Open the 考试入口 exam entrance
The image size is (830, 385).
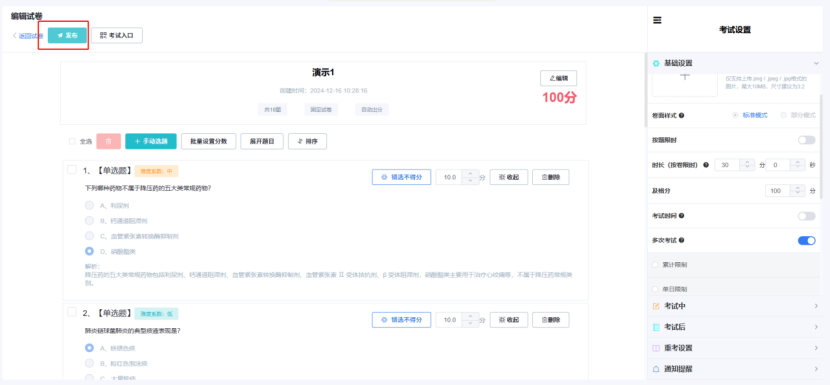[116, 35]
